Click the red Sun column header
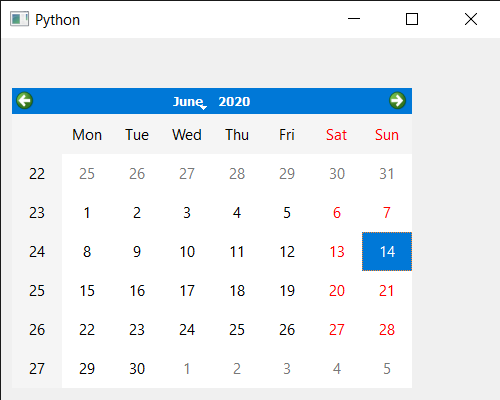 (387, 135)
